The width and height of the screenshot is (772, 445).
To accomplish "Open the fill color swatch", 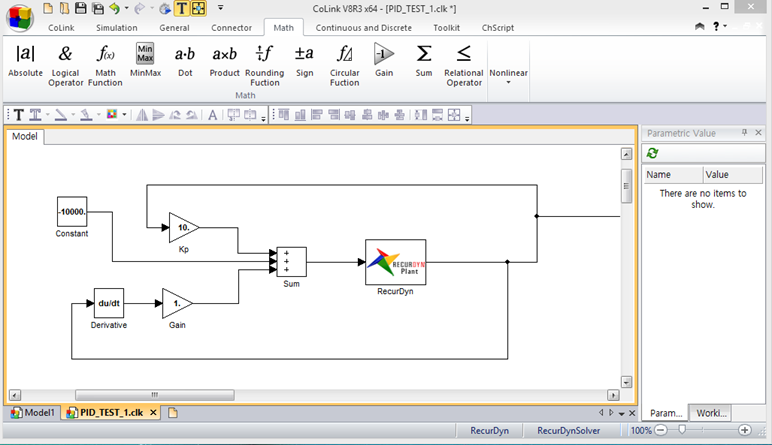I will point(112,115).
